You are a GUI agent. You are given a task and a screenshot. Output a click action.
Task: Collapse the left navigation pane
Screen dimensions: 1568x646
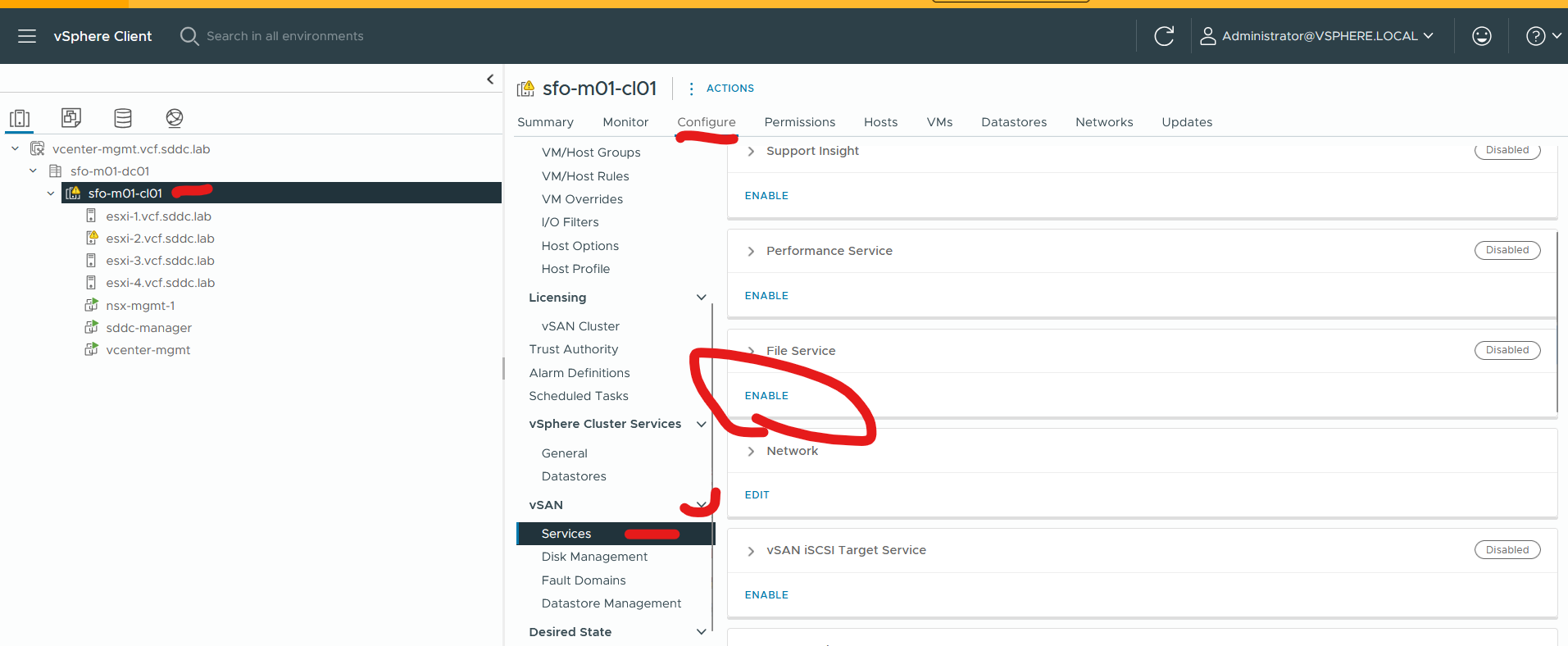[x=490, y=80]
